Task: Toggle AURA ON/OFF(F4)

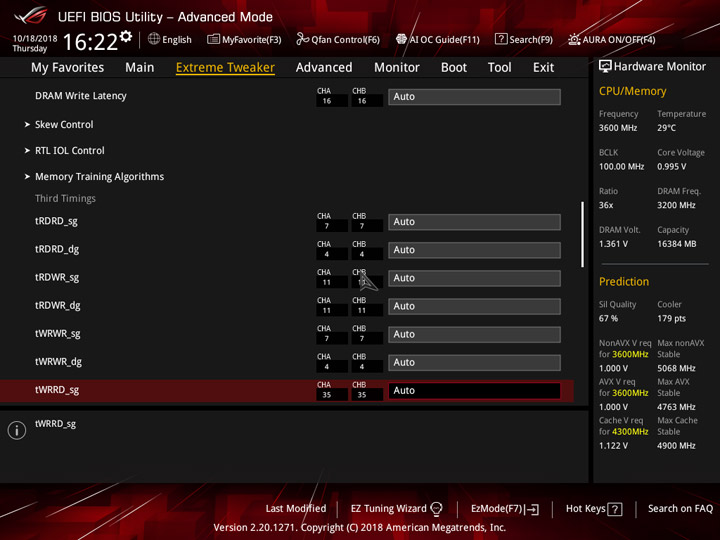Action: click(x=612, y=39)
